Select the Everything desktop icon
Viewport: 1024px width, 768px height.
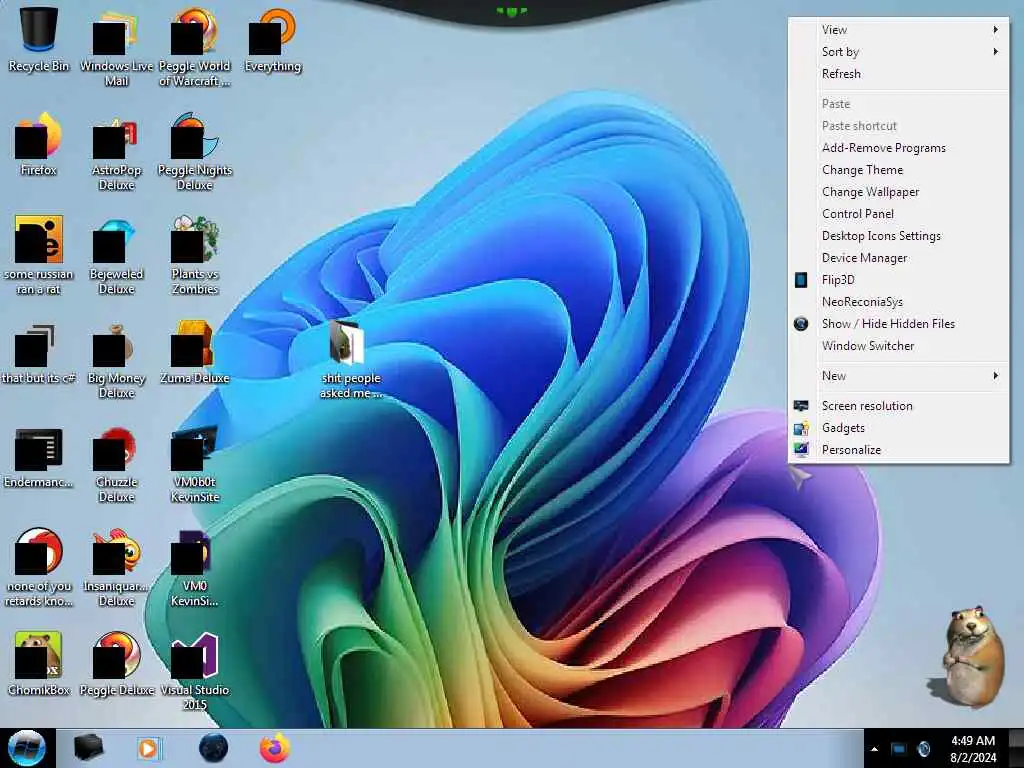273,39
